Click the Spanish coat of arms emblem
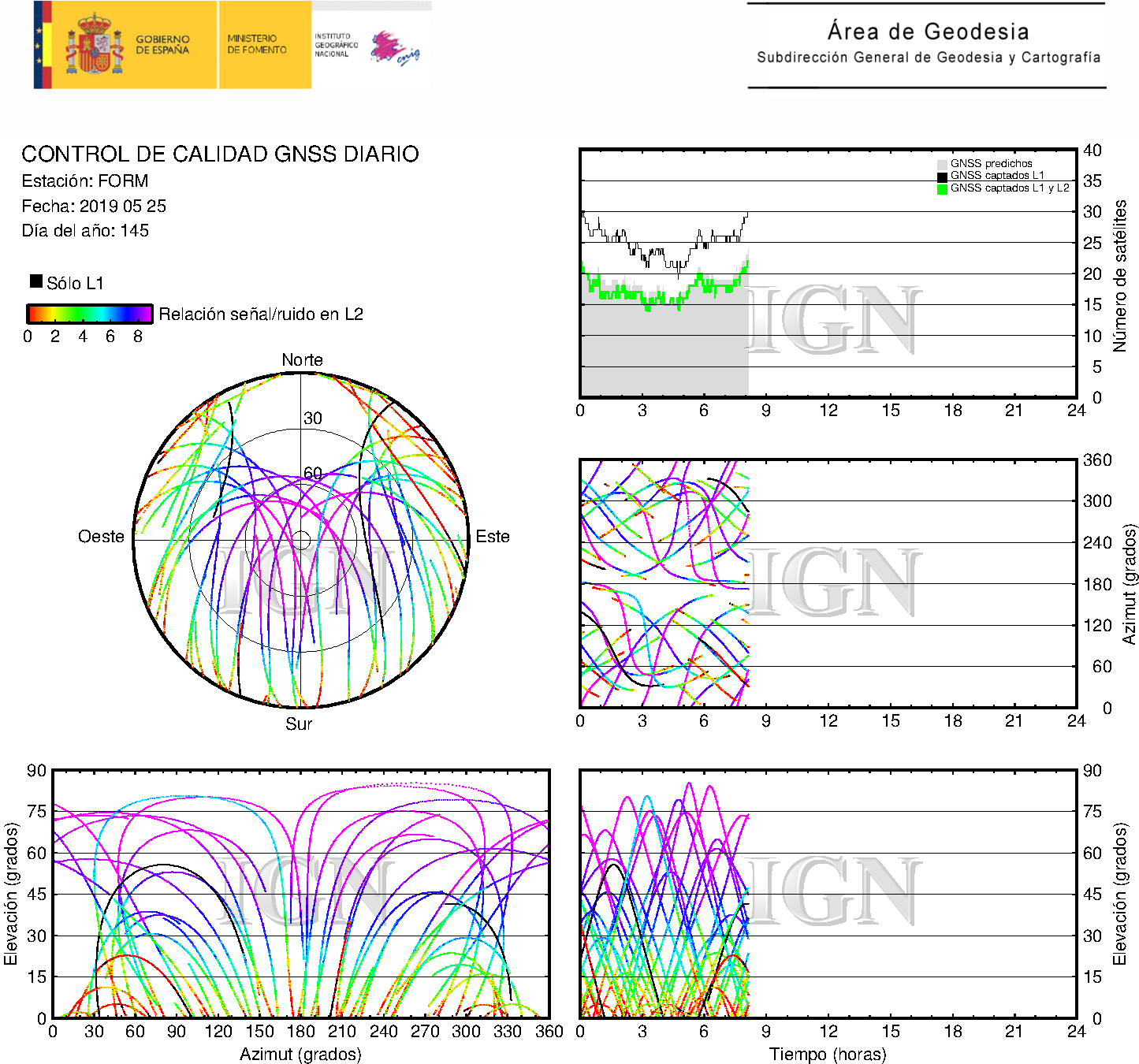The width and height of the screenshot is (1139, 1064). (94, 46)
